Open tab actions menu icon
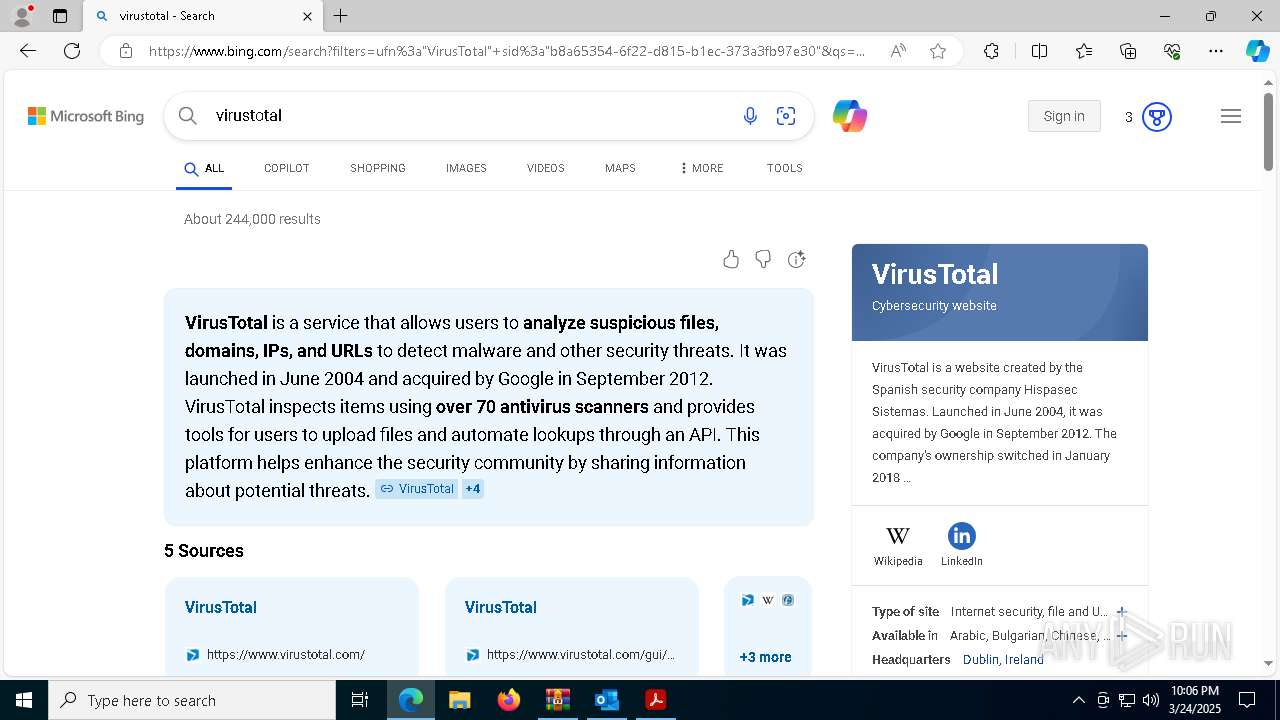 (x=60, y=16)
